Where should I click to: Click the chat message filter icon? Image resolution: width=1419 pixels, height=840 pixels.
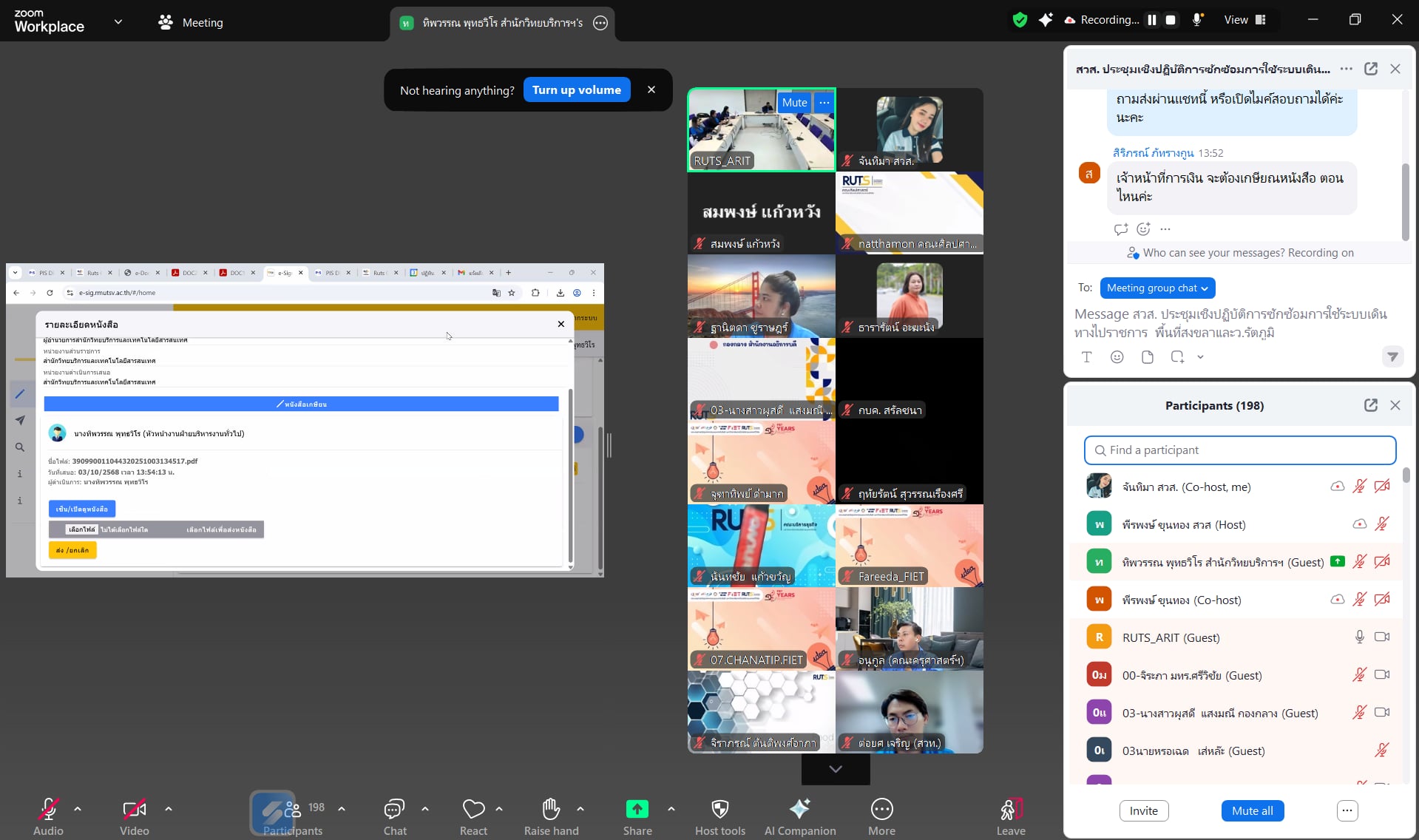coord(1392,357)
